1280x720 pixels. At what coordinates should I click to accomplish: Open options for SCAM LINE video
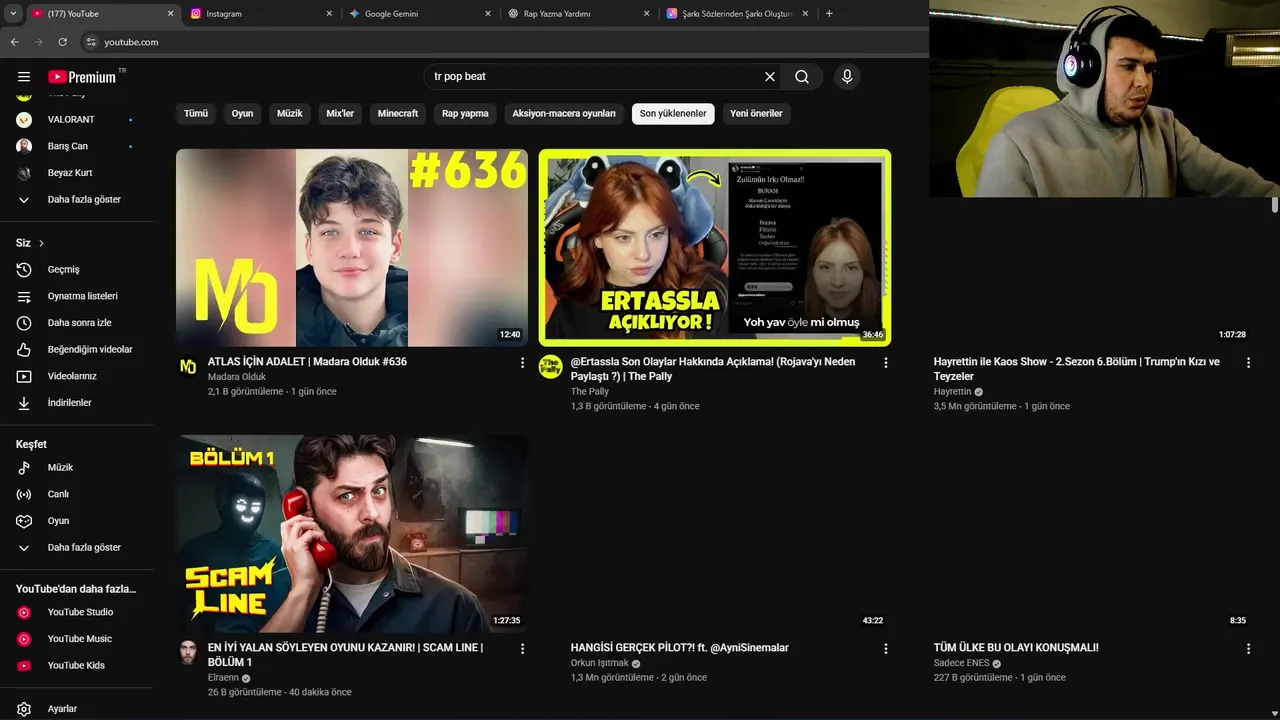click(522, 649)
